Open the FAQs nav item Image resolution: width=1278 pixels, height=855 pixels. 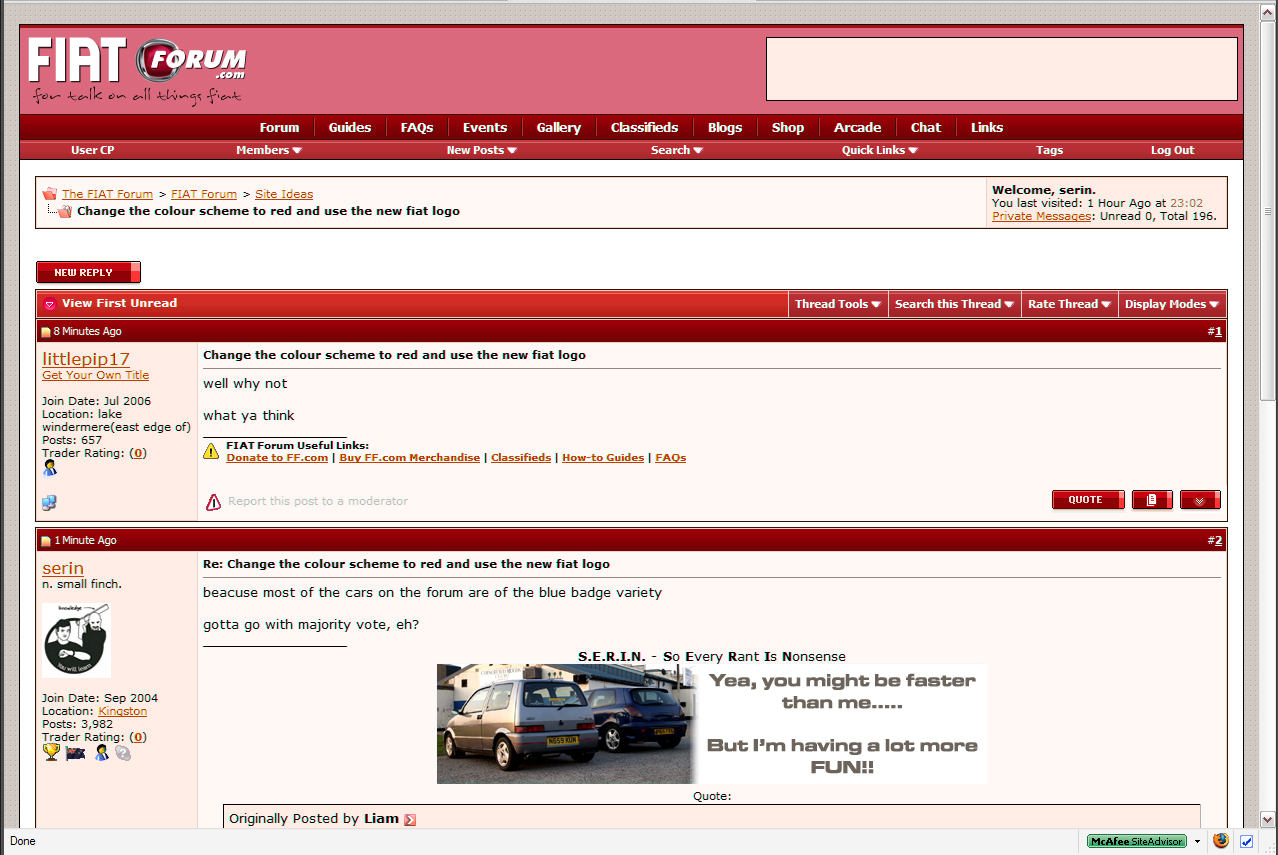pyautogui.click(x=417, y=127)
